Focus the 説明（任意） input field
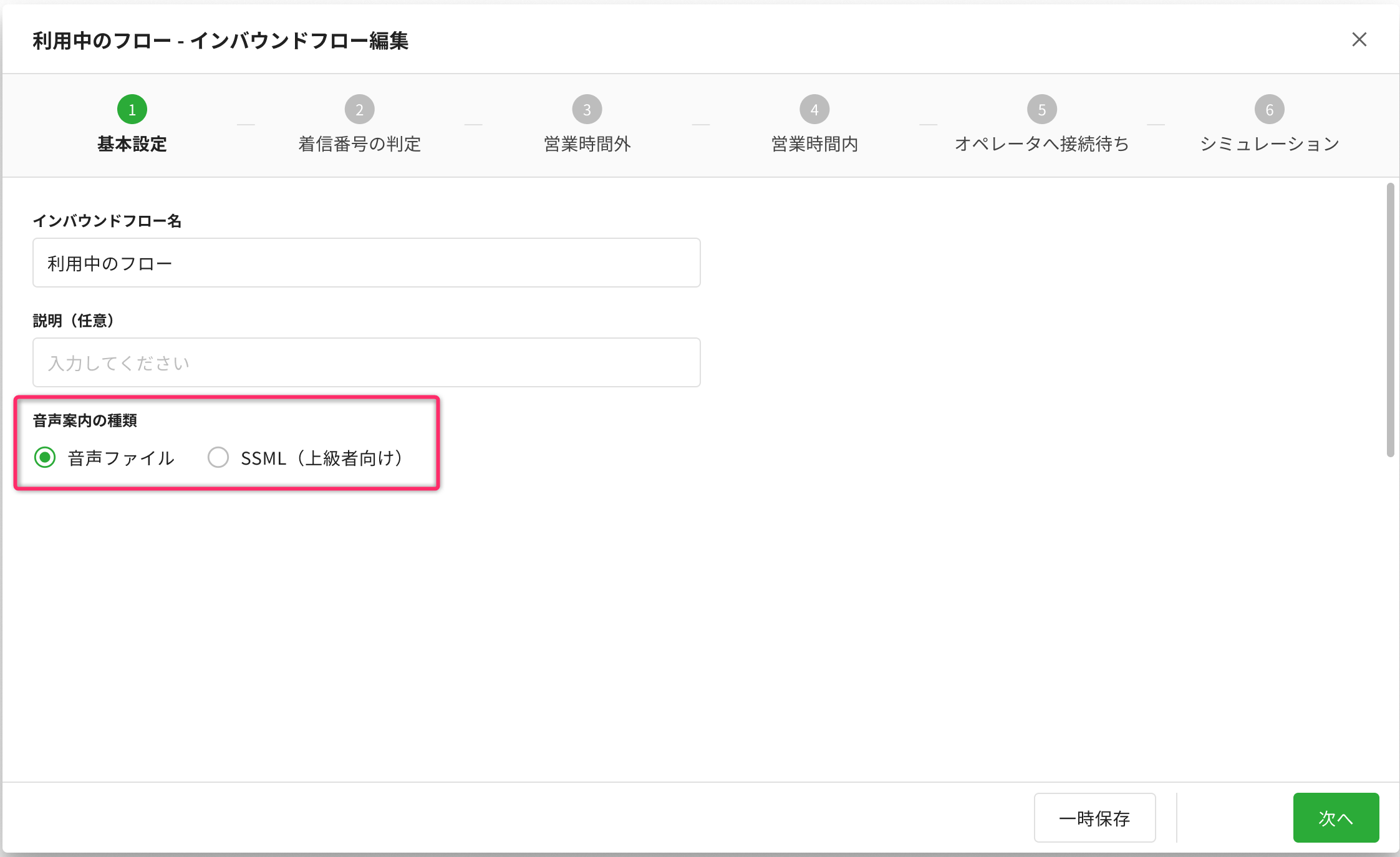 click(367, 362)
